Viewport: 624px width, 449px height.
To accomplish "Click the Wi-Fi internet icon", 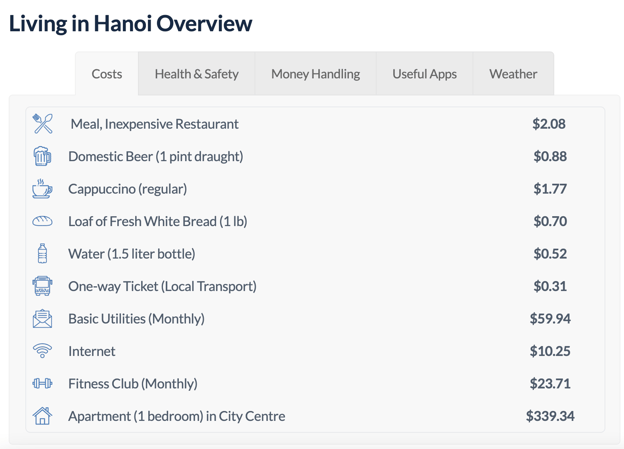I will coord(42,351).
